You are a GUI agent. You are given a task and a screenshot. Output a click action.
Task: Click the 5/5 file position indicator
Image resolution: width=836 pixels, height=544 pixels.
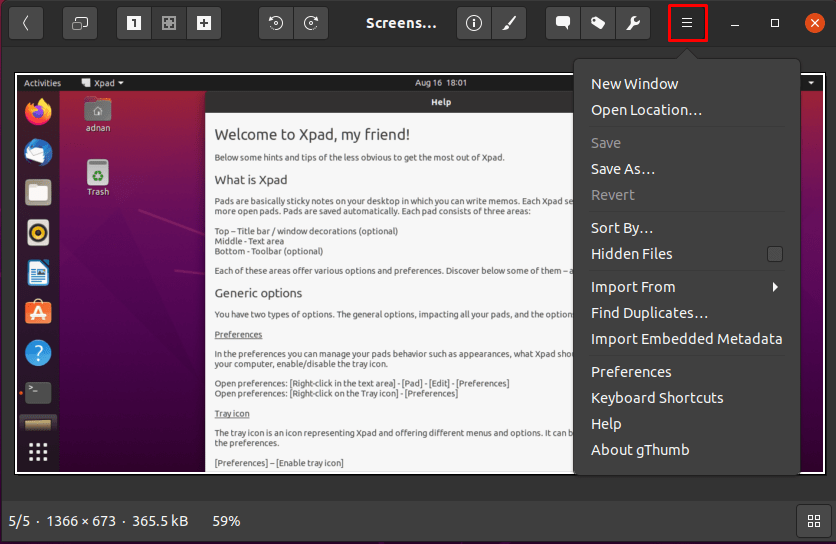(19, 521)
